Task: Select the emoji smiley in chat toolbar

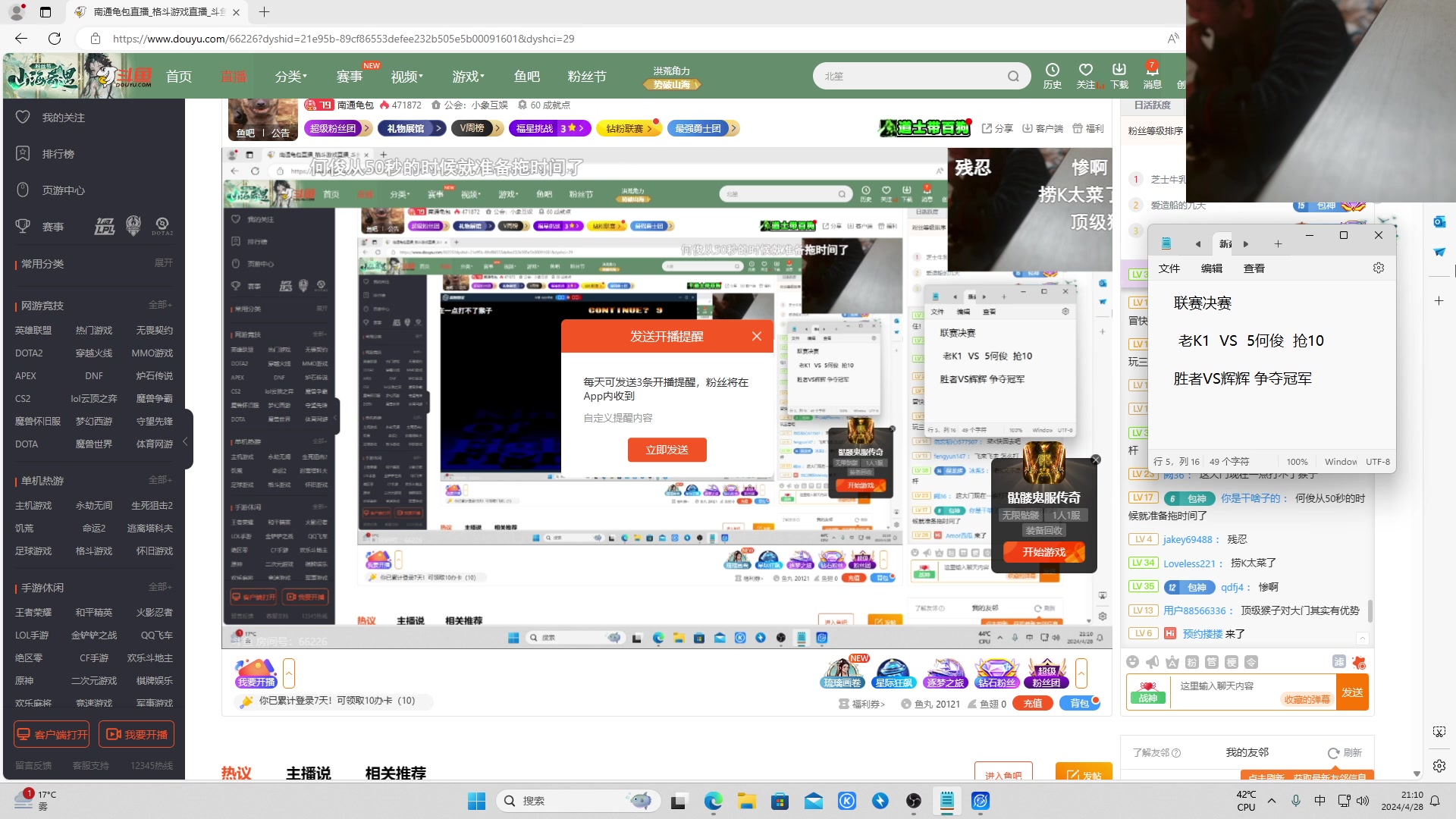Action: click(x=1133, y=662)
